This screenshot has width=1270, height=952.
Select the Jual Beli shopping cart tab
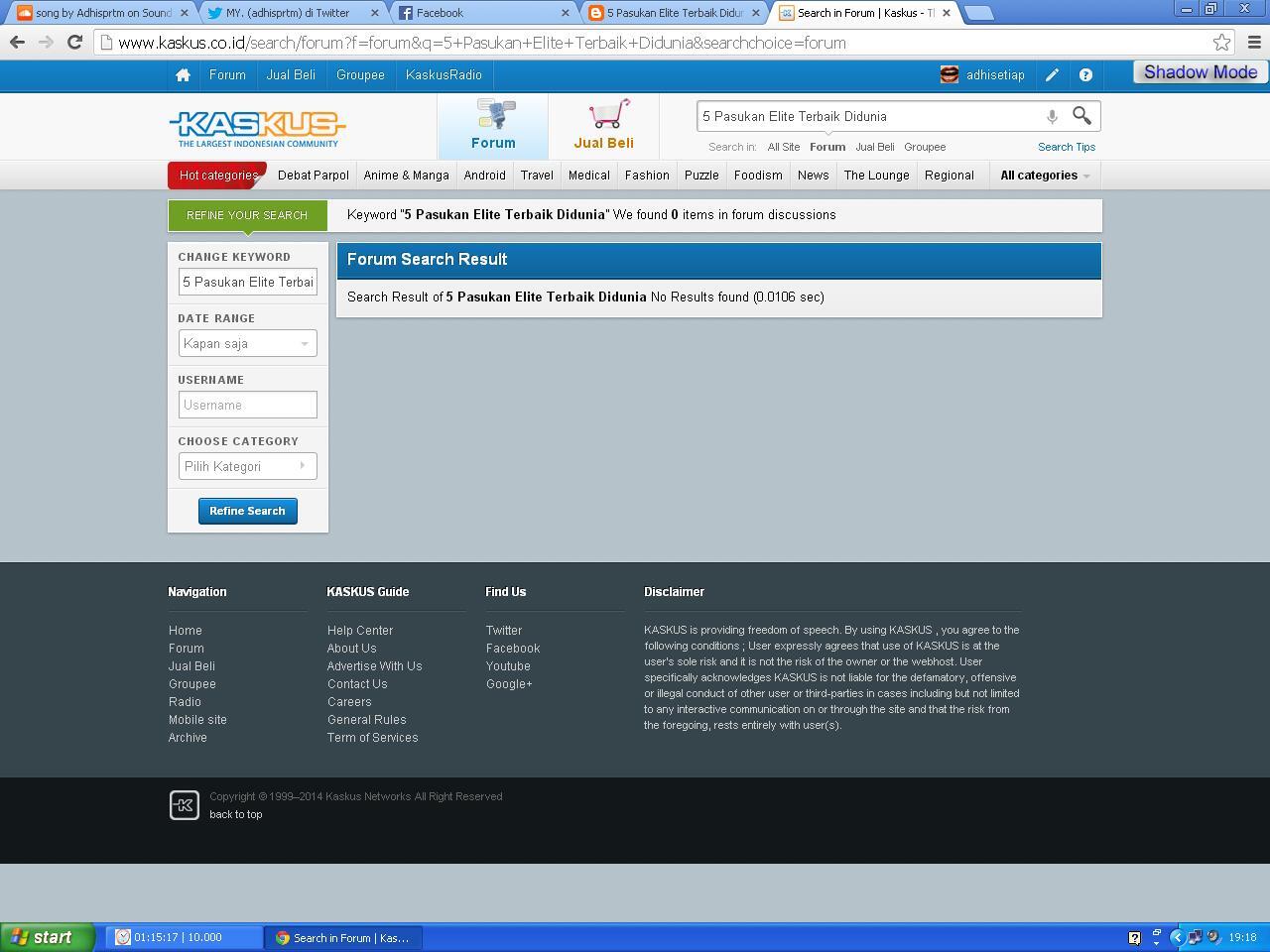pyautogui.click(x=603, y=126)
